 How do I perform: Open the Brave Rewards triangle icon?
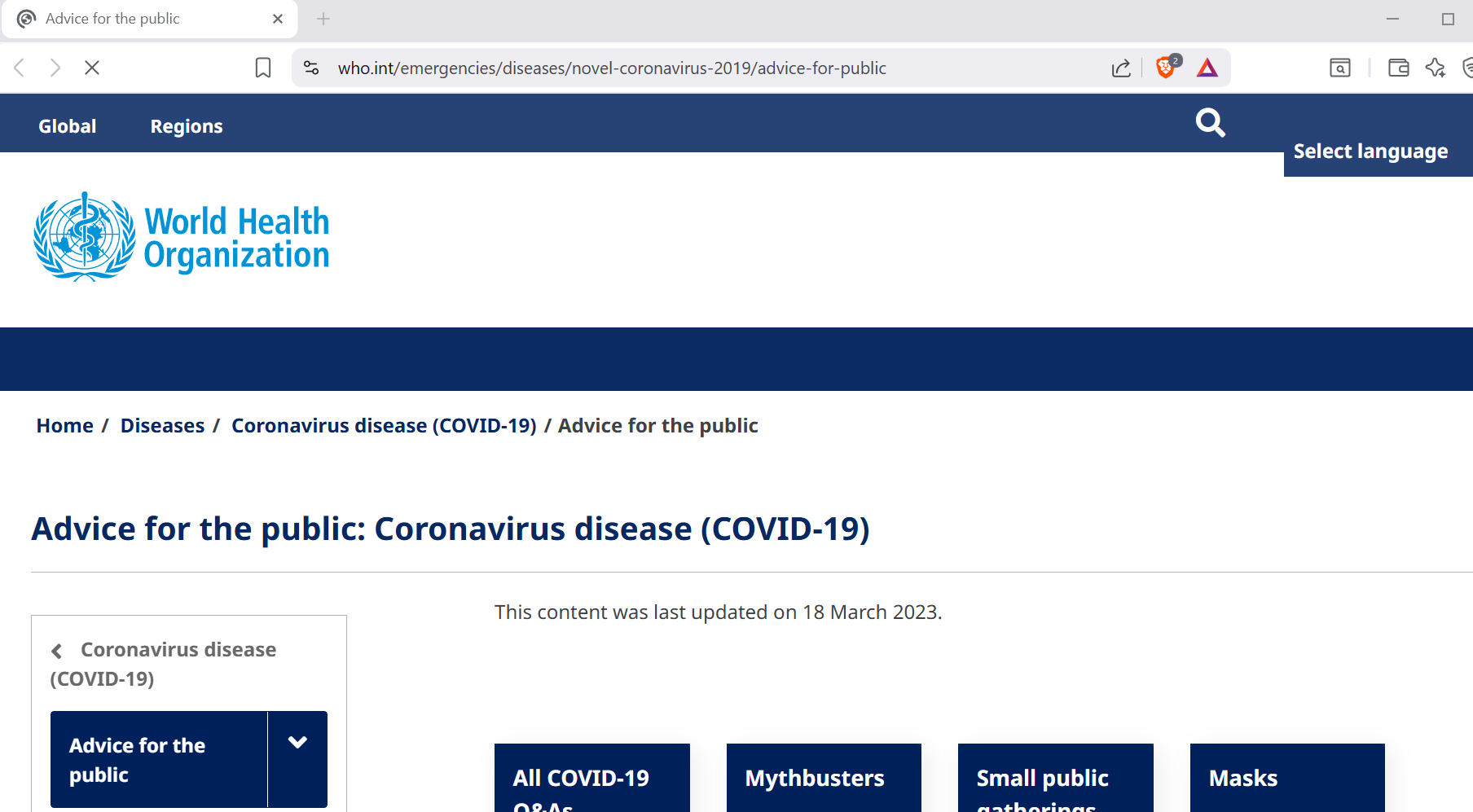(1207, 68)
